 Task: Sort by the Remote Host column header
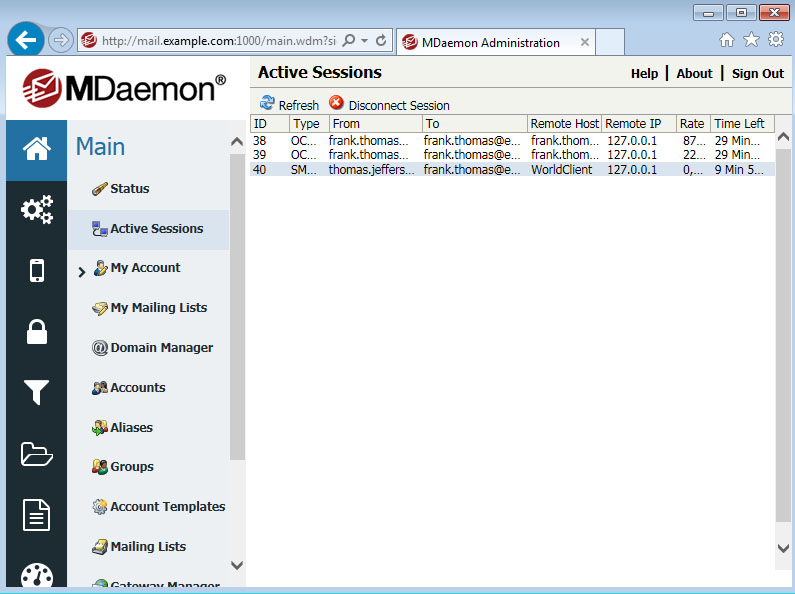coord(564,124)
